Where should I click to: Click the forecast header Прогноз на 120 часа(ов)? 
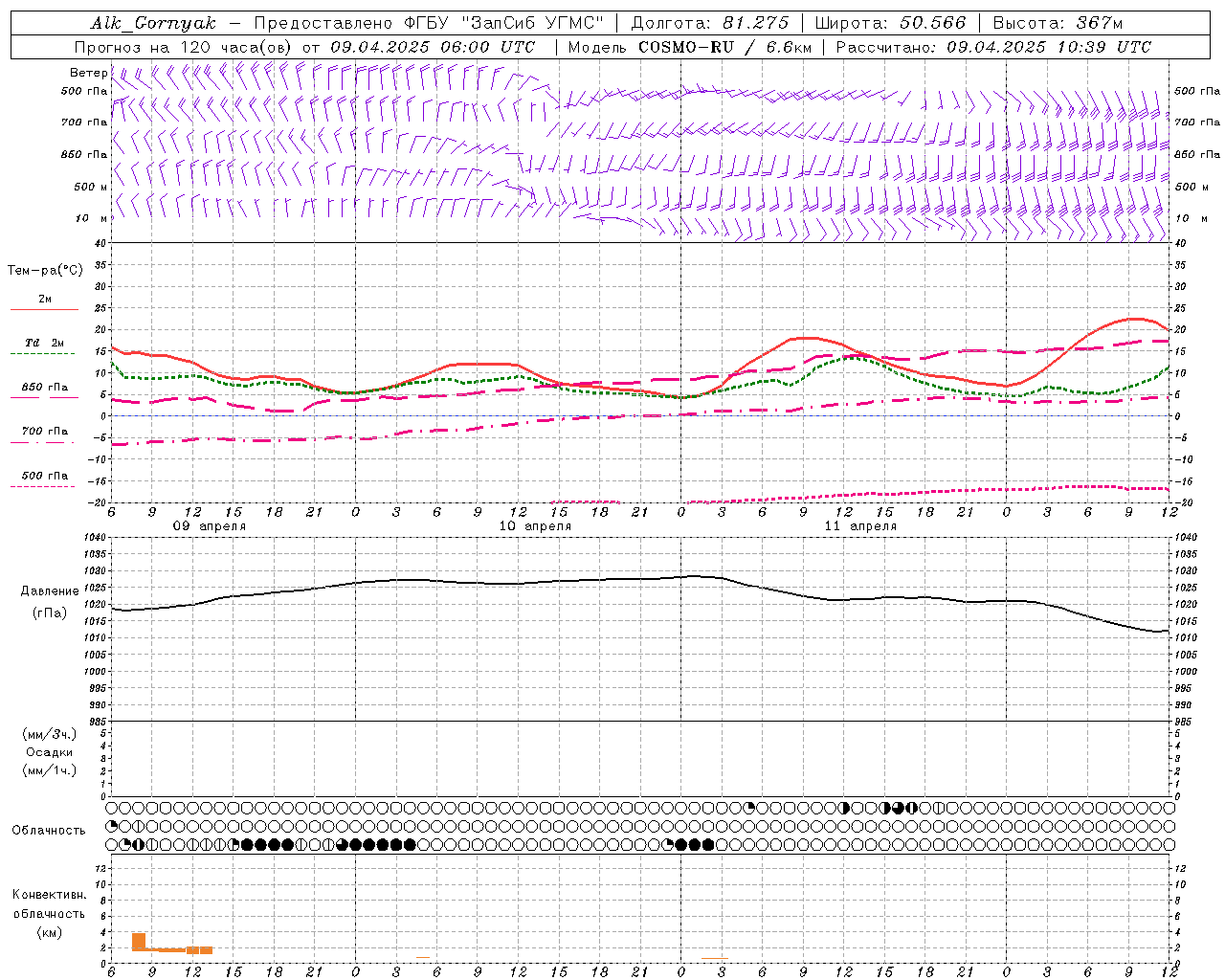185,47
